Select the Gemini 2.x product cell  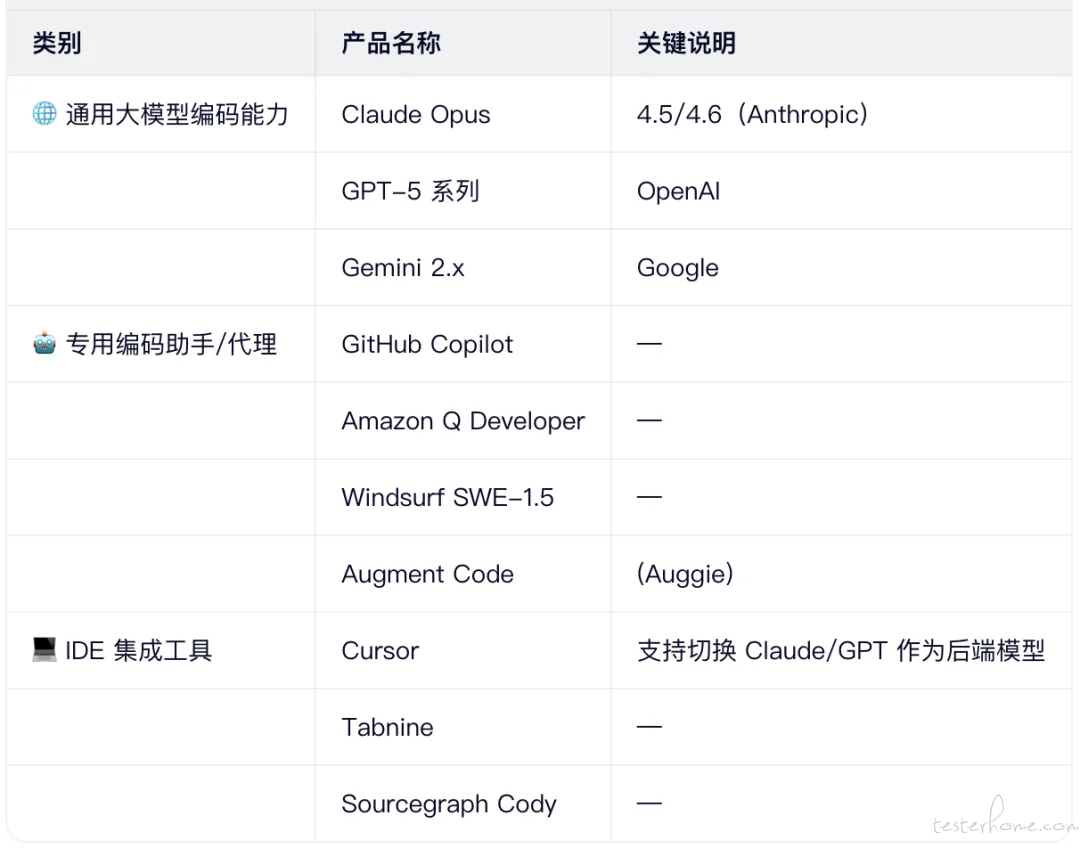pos(403,268)
